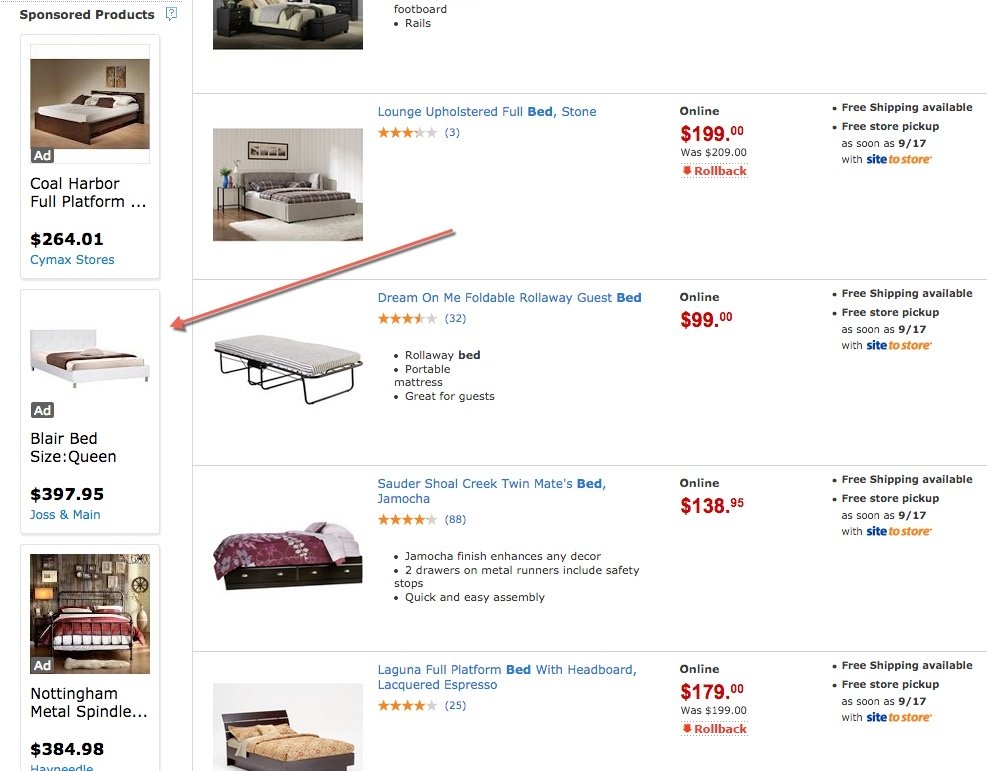This screenshot has width=987, height=771.
Task: Click the Sponsored Products help icon
Action: [169, 14]
